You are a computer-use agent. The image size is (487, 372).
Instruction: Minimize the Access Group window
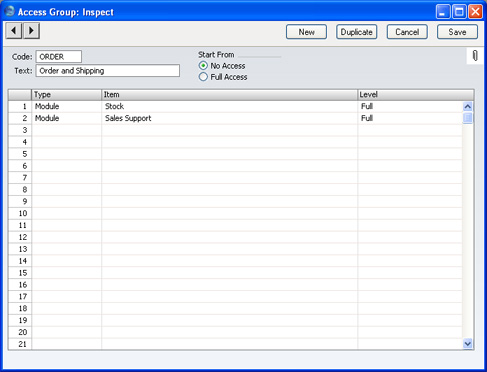click(x=443, y=12)
